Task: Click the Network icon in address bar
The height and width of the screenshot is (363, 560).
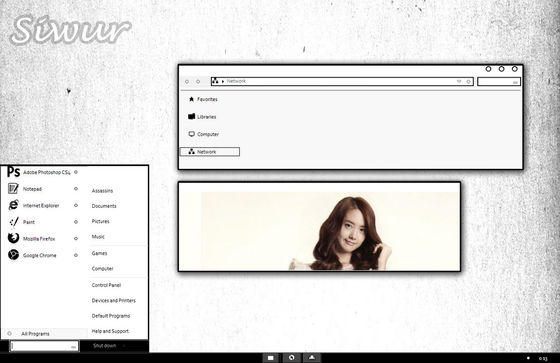Action: [x=215, y=81]
